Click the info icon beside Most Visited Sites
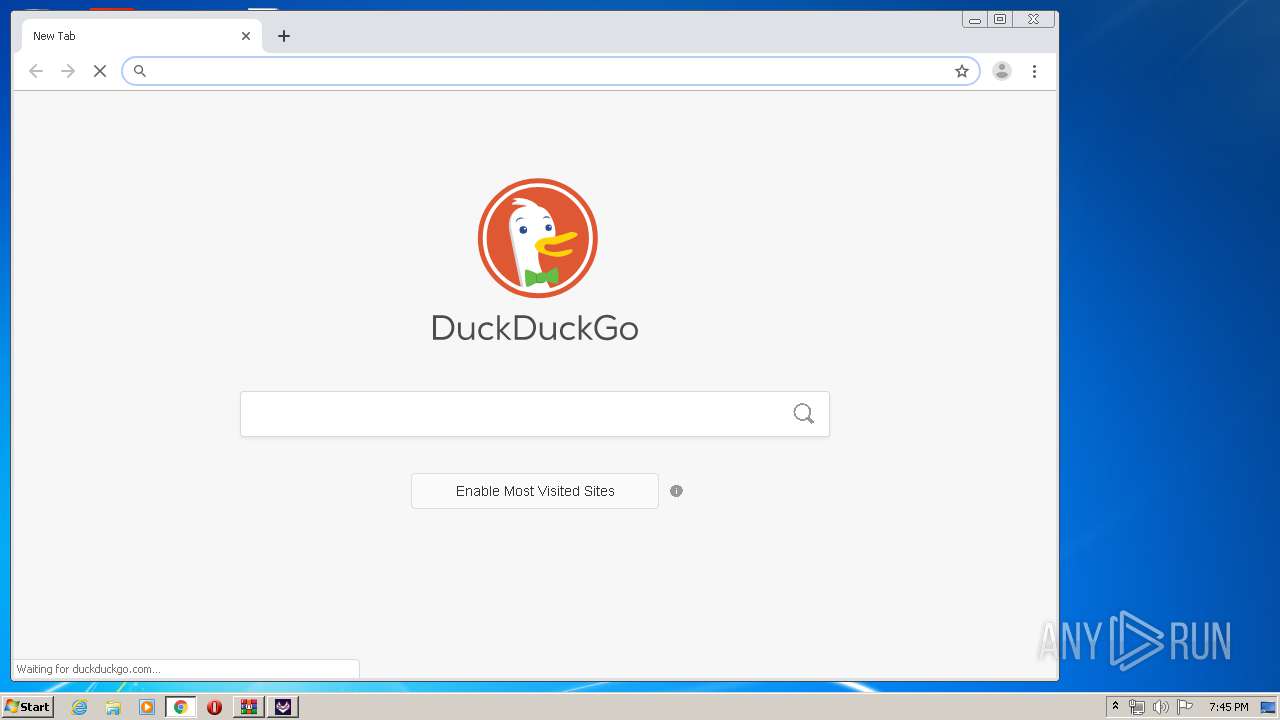This screenshot has height=720, width=1280. tap(676, 491)
